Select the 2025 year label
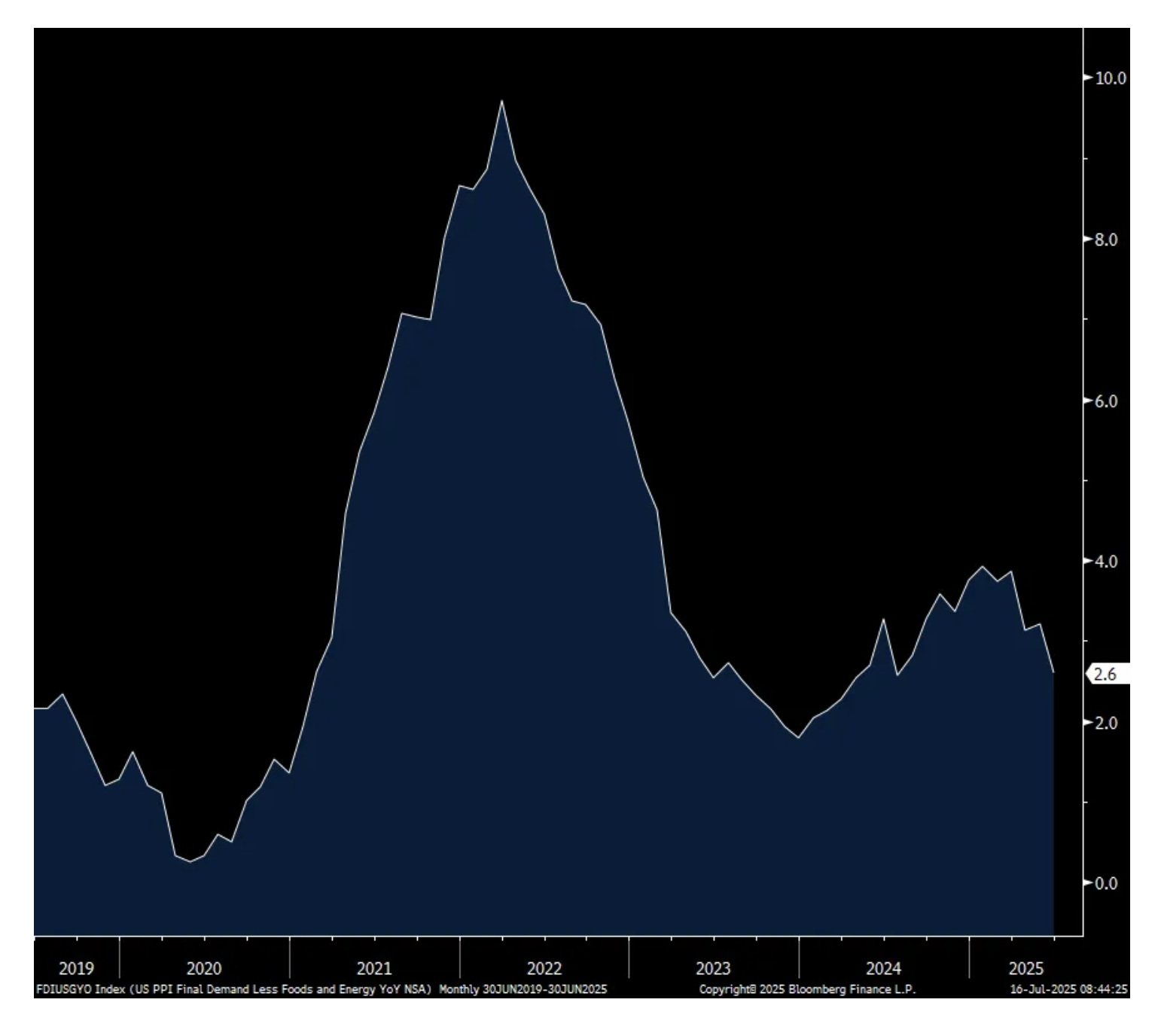Viewport: 1158px width, 1036px height. pyautogui.click(x=1026, y=968)
